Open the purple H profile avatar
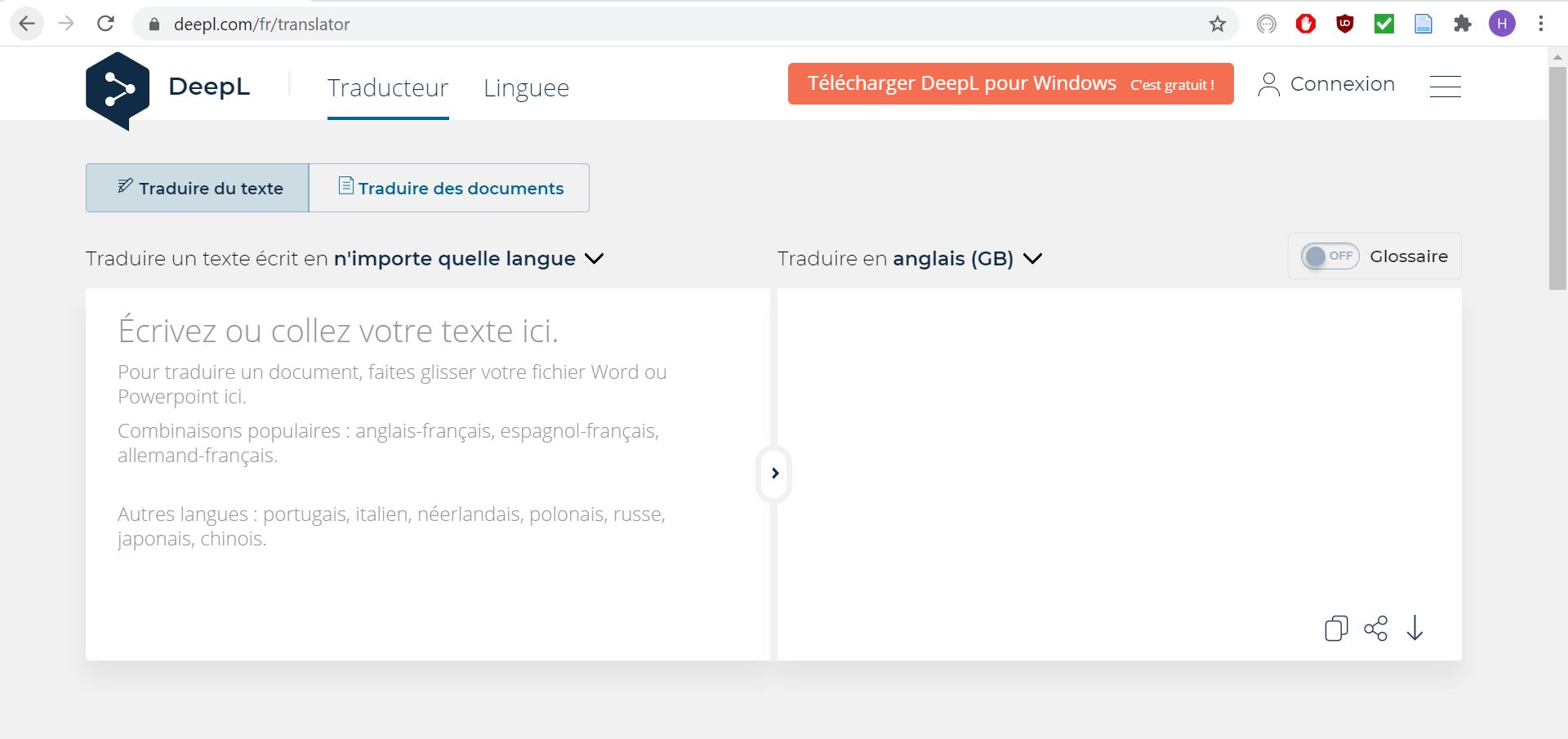 [1502, 24]
